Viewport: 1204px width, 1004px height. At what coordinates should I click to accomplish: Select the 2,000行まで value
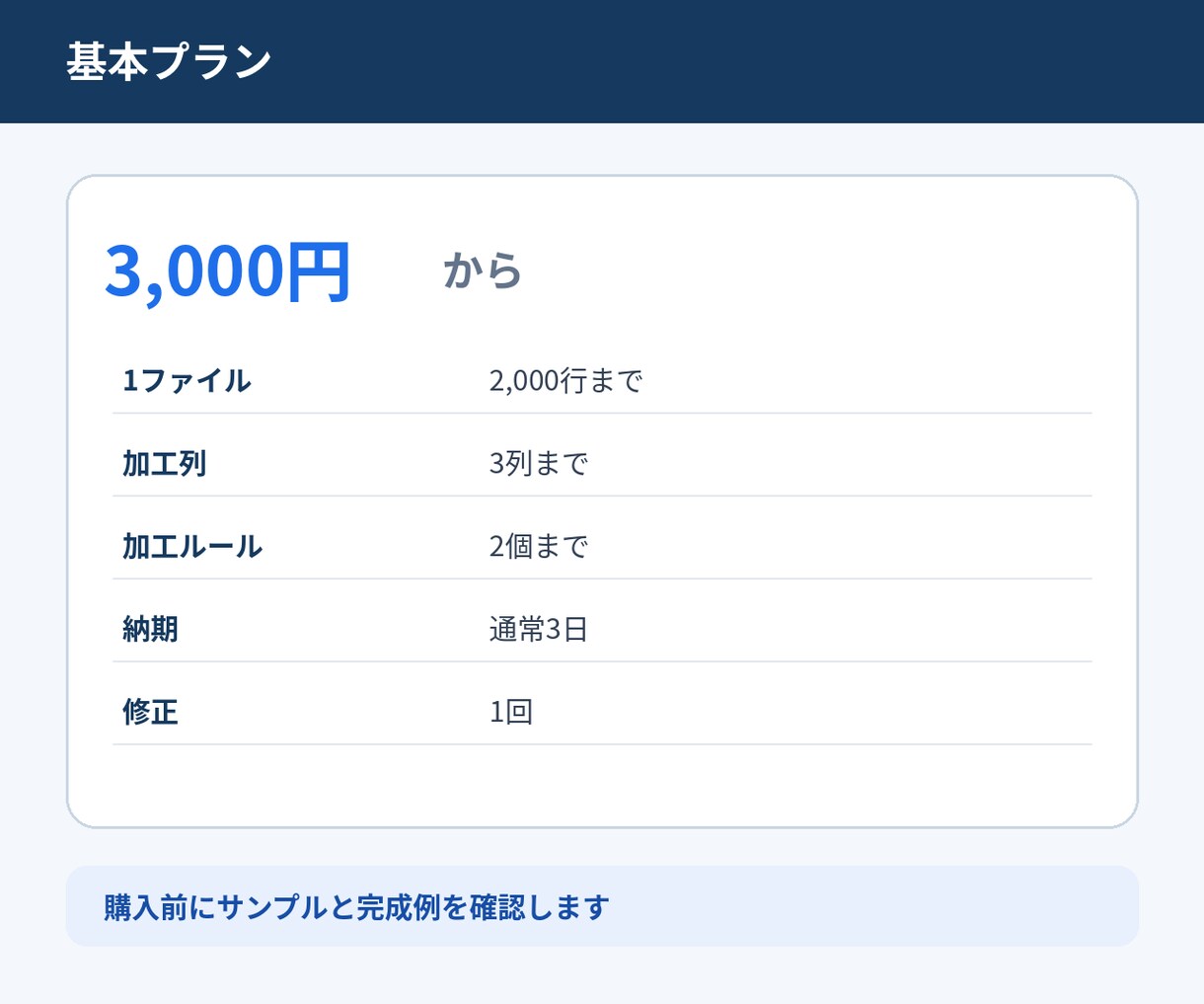(565, 381)
